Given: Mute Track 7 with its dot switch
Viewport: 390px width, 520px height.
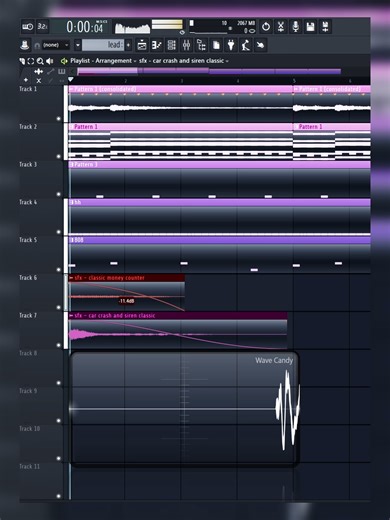Looking at the screenshot, I should (59, 345).
